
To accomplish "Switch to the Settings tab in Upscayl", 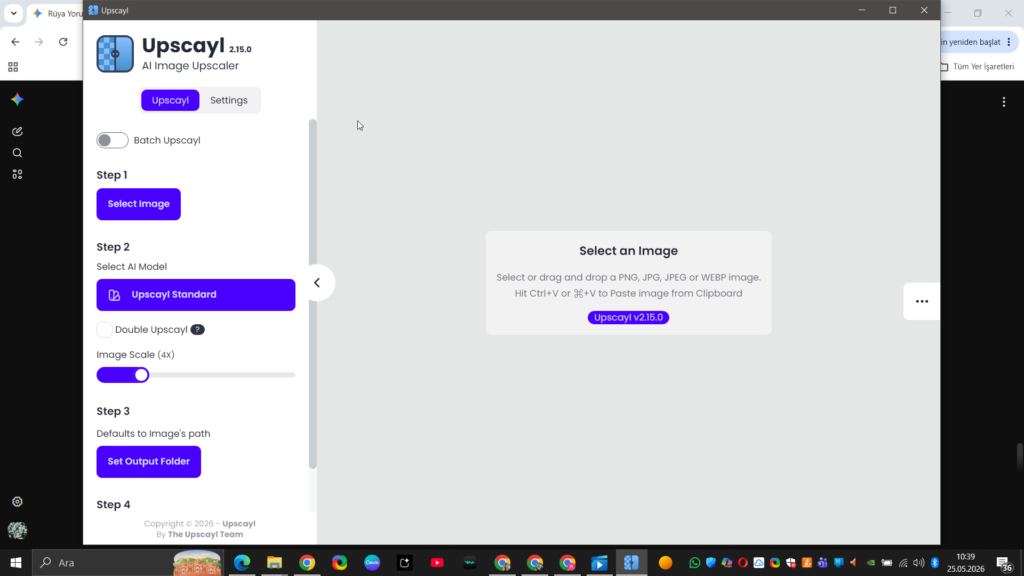I will click(229, 100).
